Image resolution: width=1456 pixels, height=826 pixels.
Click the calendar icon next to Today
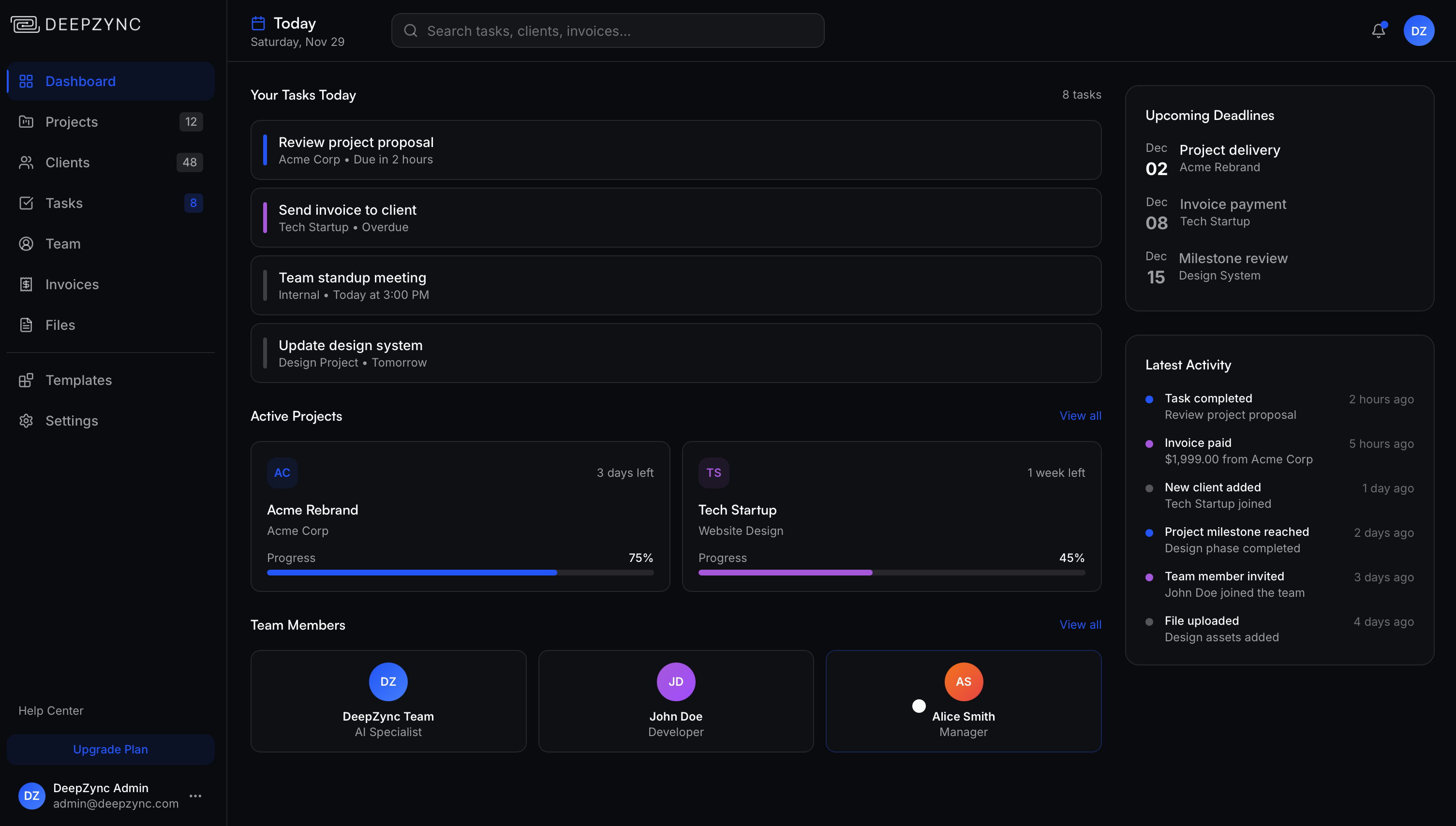point(259,23)
